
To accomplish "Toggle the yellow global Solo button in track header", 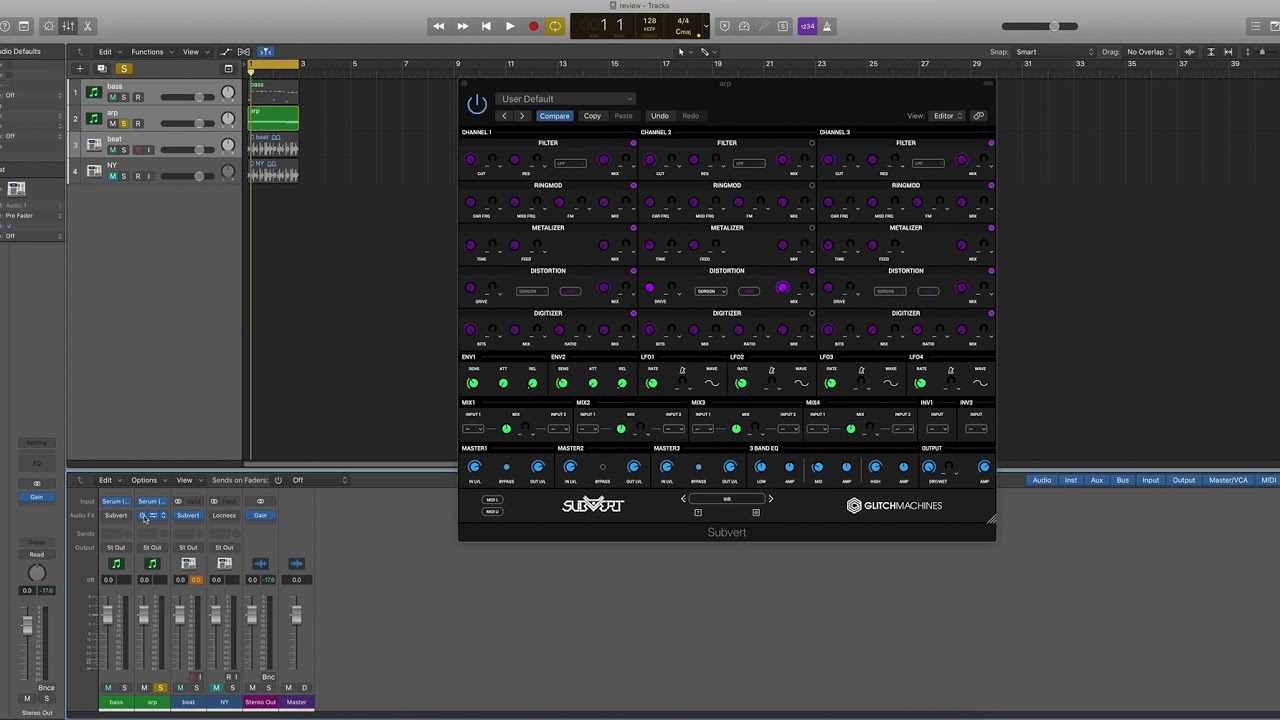I will [124, 69].
